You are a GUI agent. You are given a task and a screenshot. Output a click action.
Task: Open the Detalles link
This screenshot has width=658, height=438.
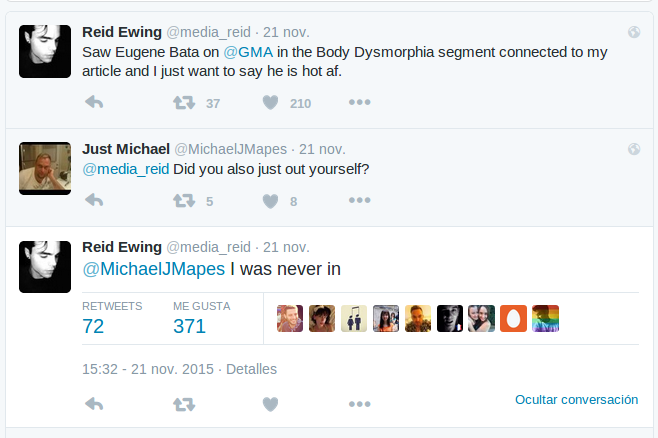[x=251, y=369]
